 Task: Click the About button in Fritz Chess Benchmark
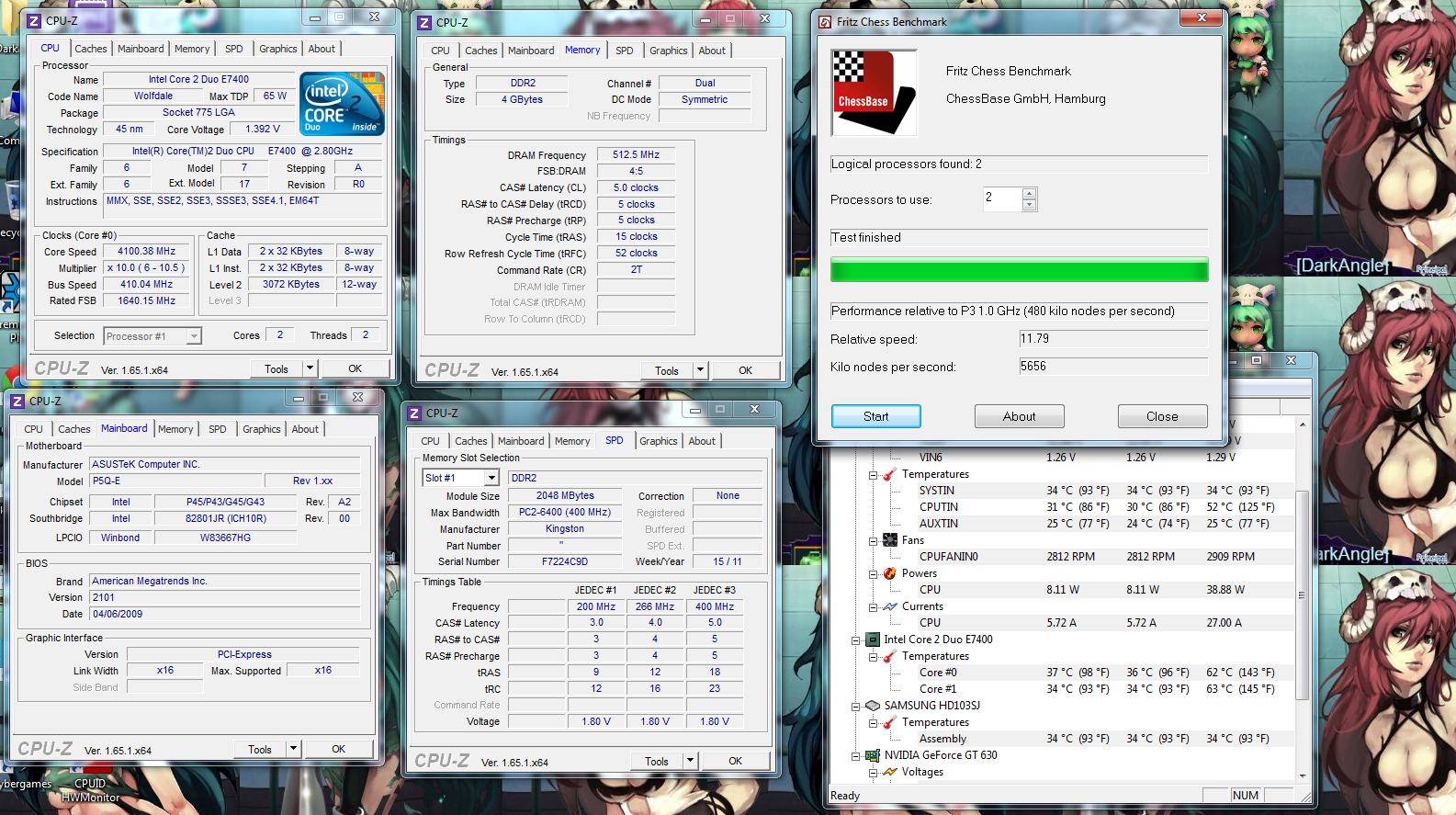pyautogui.click(x=1020, y=416)
